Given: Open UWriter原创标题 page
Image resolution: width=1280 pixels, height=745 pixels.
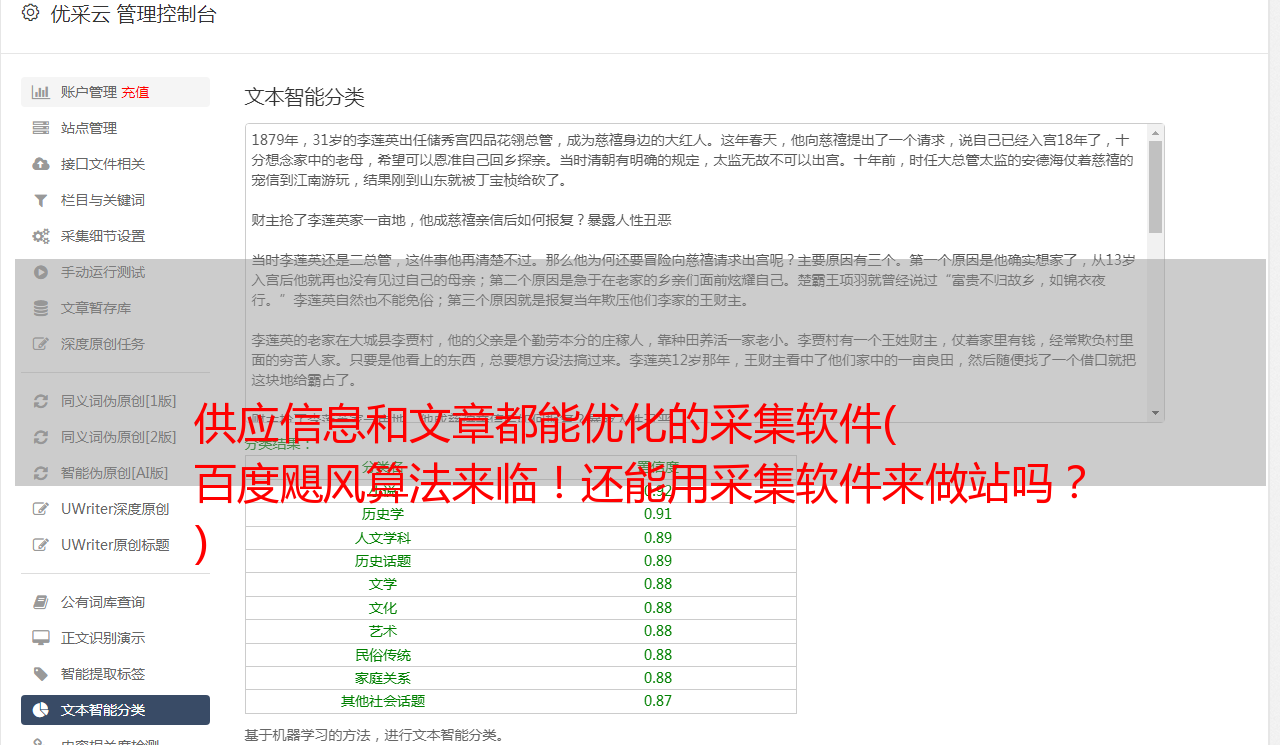Looking at the screenshot, I should tap(115, 545).
